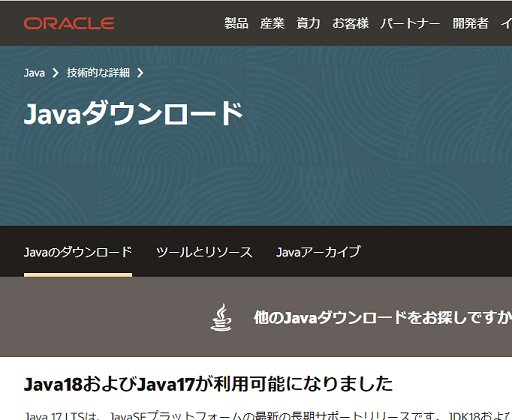Viewport: 512px width, 420px height.
Task: Switch to ツールとリソース tab
Action: tap(204, 252)
